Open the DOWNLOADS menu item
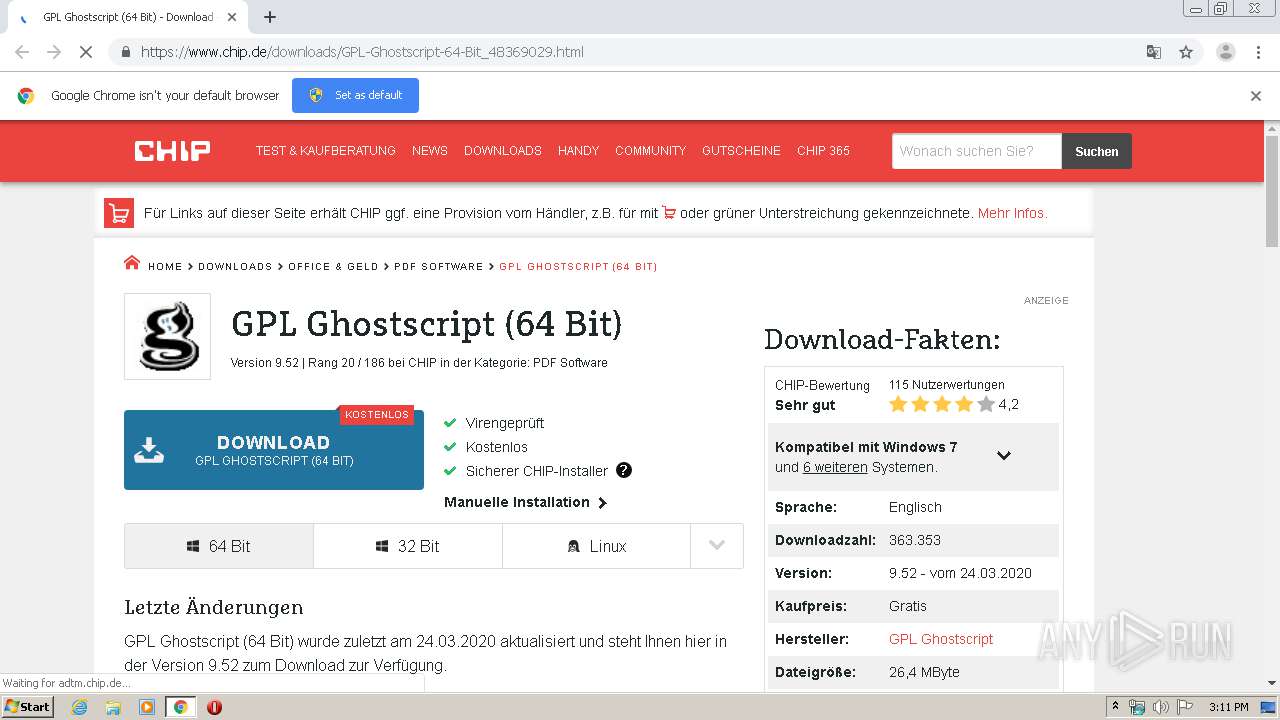 pyautogui.click(x=503, y=151)
